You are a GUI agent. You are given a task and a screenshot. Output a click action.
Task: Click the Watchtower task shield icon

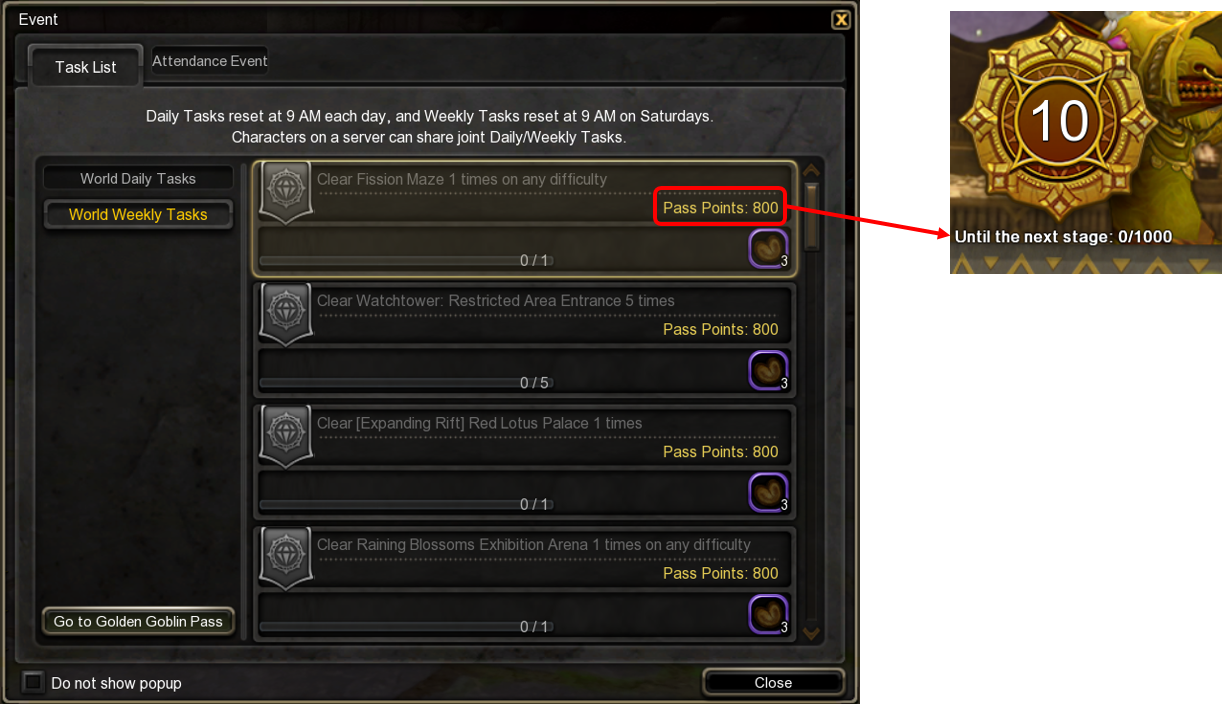coord(285,315)
